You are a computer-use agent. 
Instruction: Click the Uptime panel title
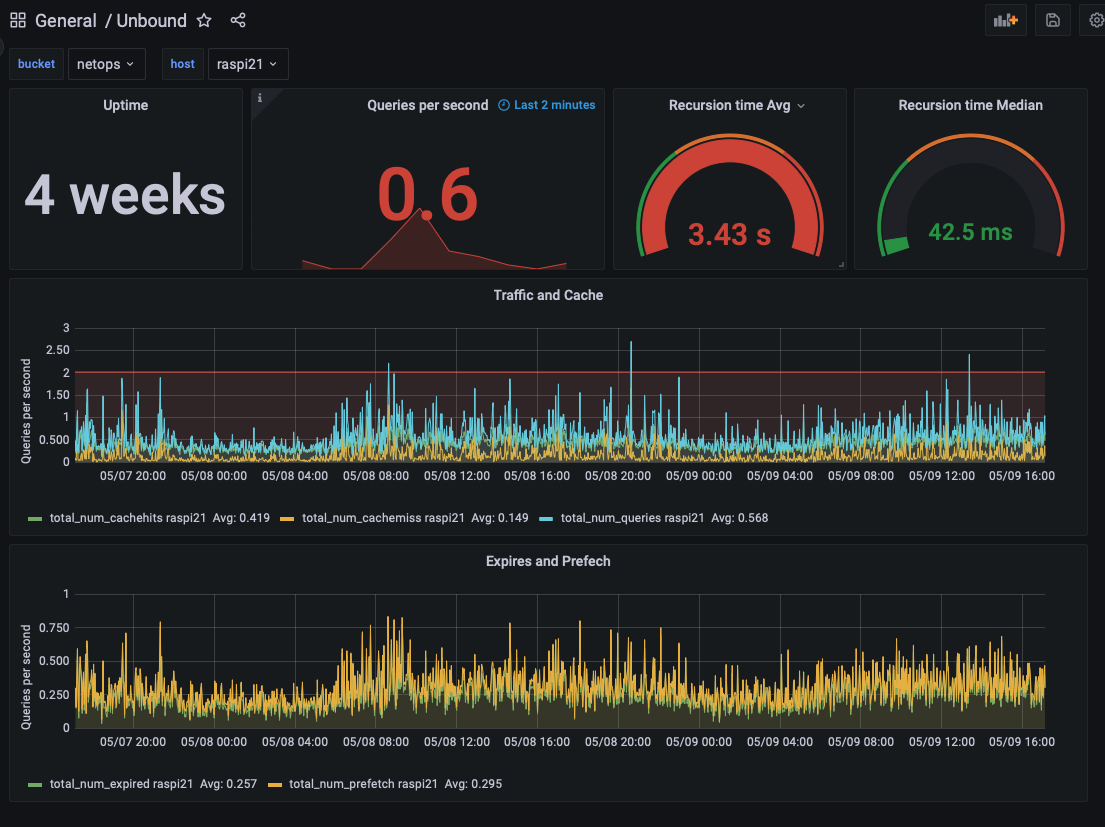click(126, 105)
